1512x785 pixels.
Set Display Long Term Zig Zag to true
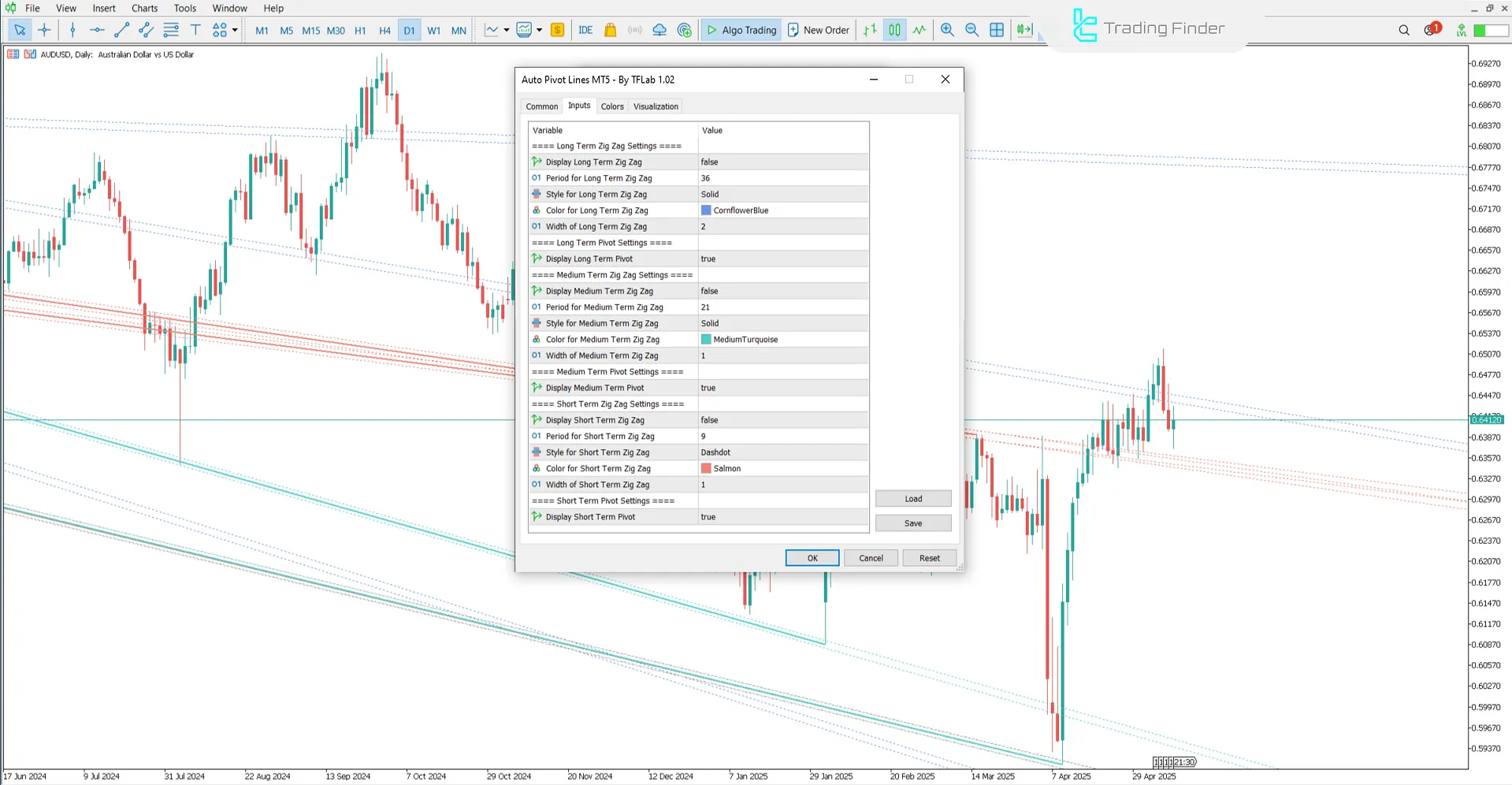[782, 162]
